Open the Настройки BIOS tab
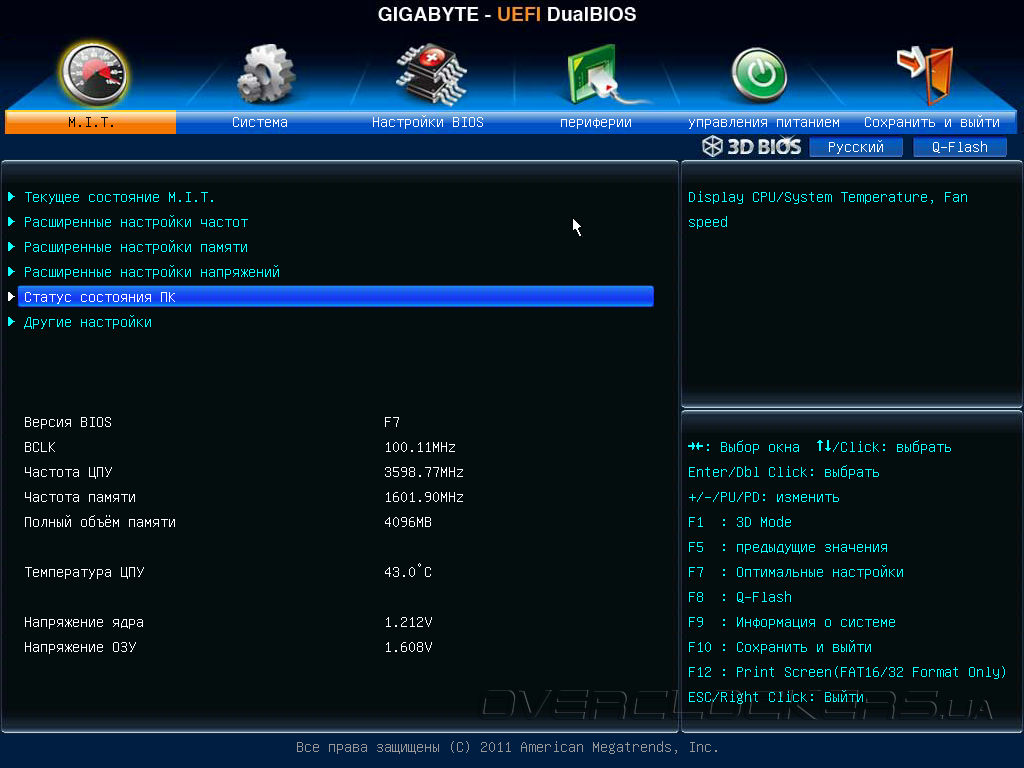 (x=428, y=122)
